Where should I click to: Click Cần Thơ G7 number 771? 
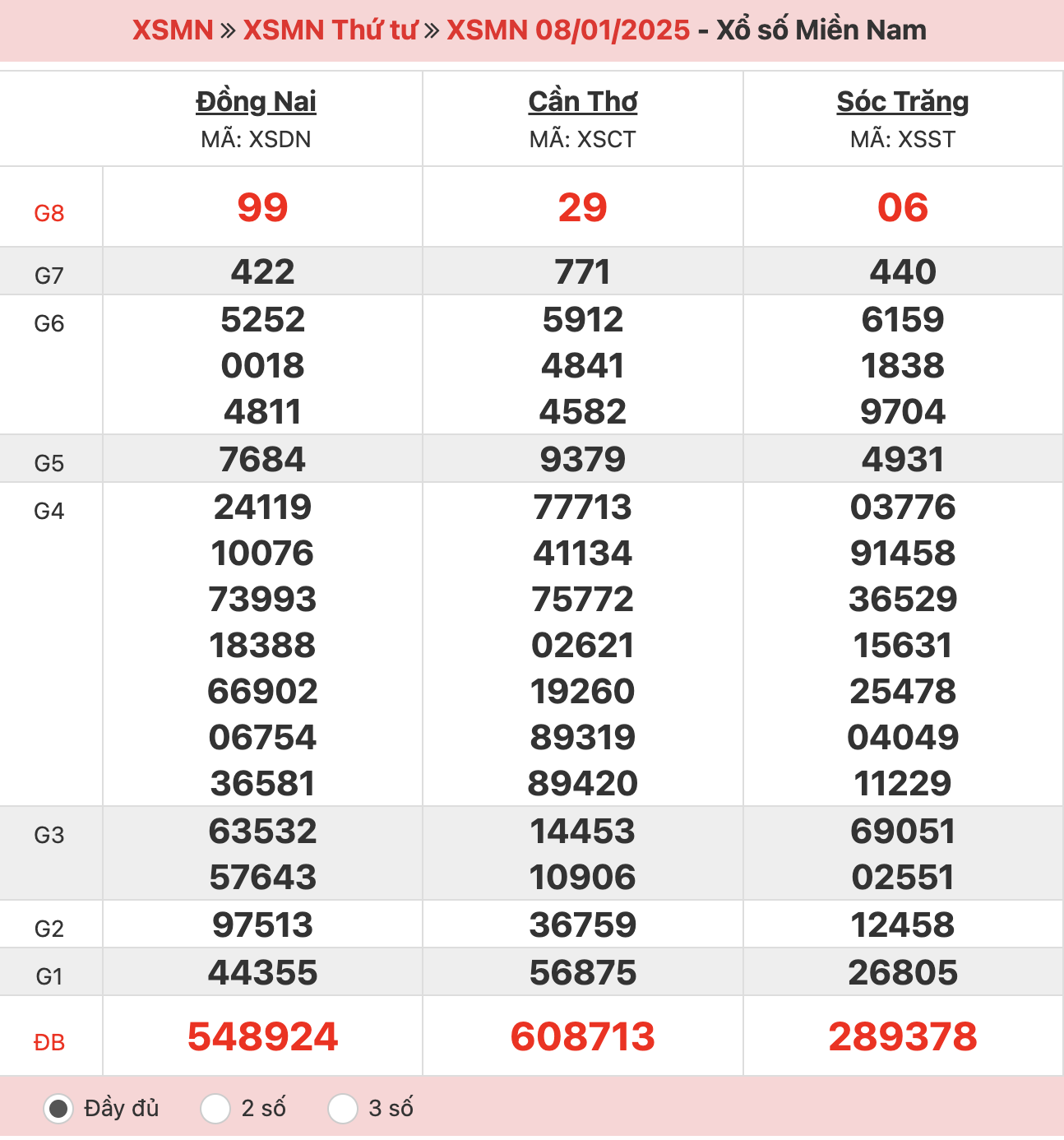[582, 271]
